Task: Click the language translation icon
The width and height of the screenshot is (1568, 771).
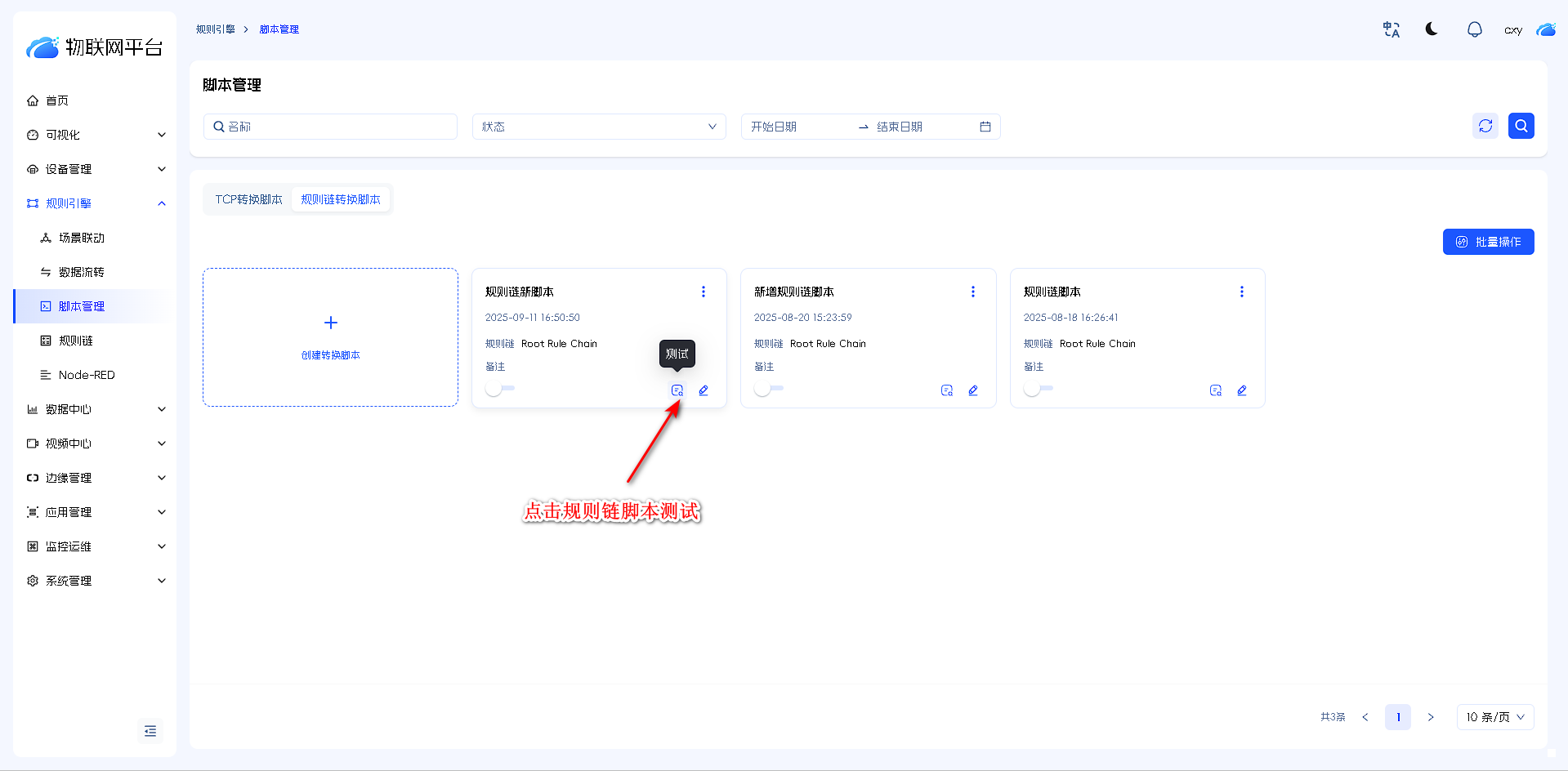Action: (x=1391, y=29)
